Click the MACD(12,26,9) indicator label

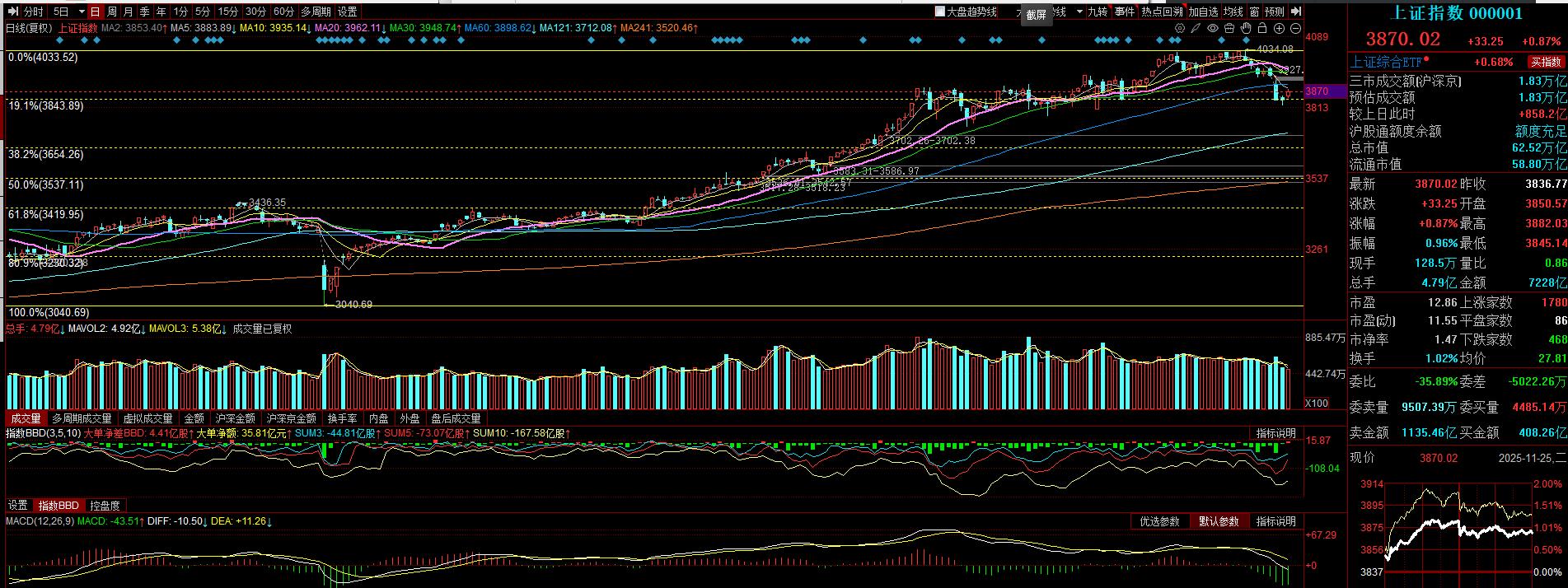(x=40, y=521)
